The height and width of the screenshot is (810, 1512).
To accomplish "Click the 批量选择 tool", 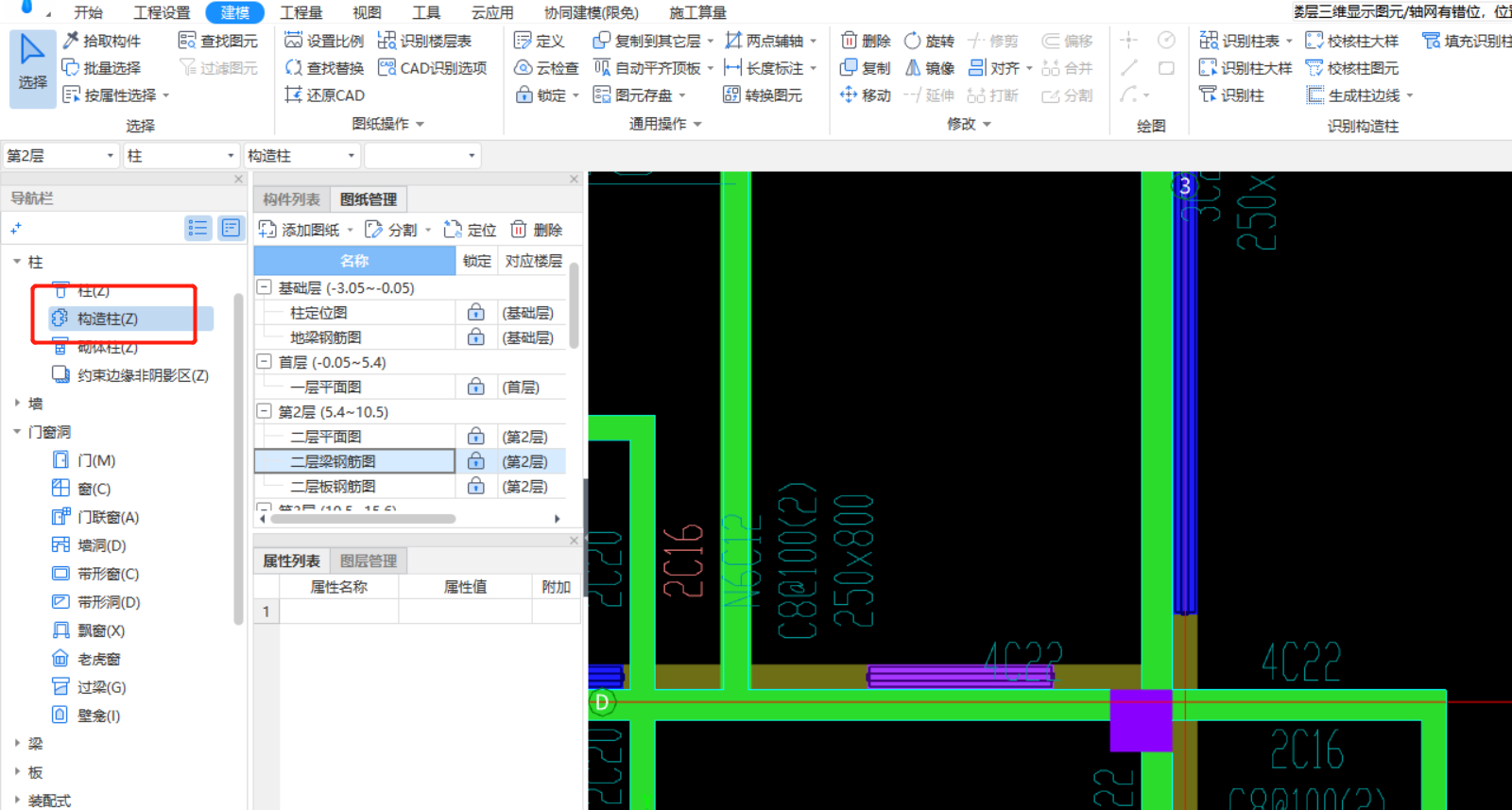I will pos(101,68).
